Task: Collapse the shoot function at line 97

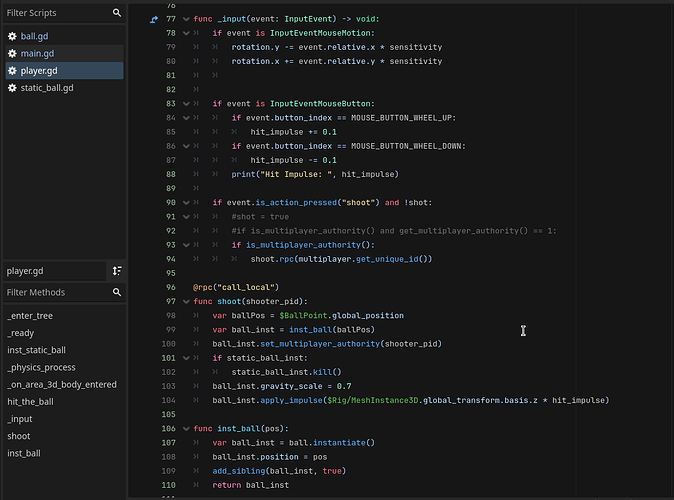Action: (x=186, y=301)
